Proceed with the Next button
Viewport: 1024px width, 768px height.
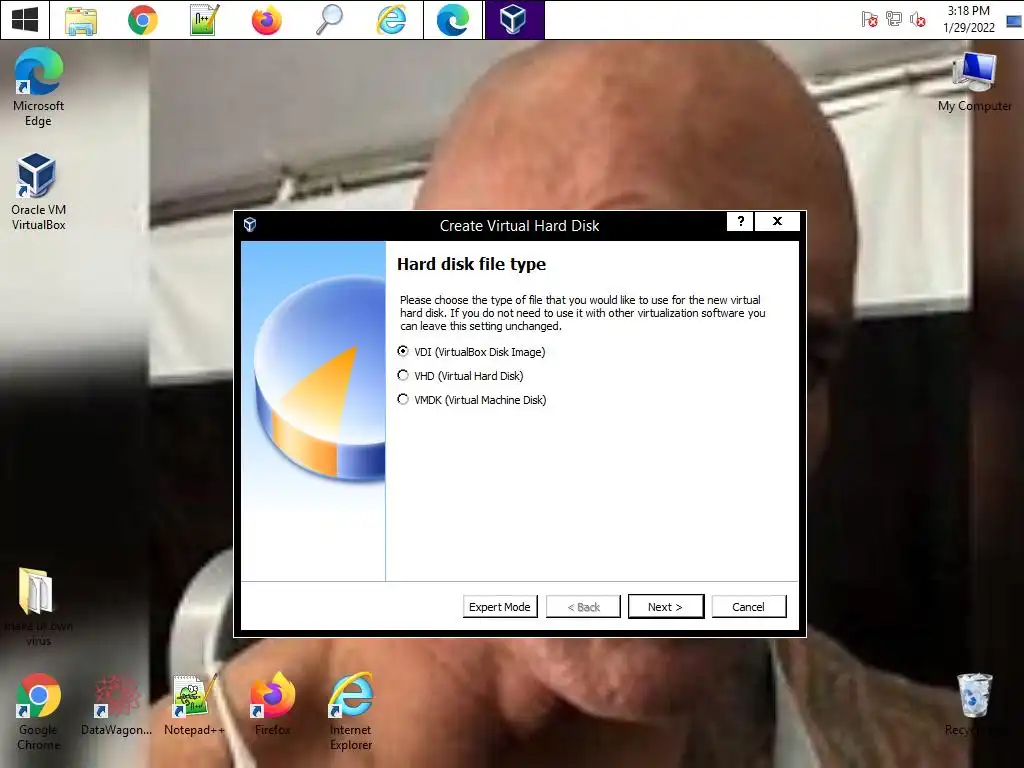665,607
